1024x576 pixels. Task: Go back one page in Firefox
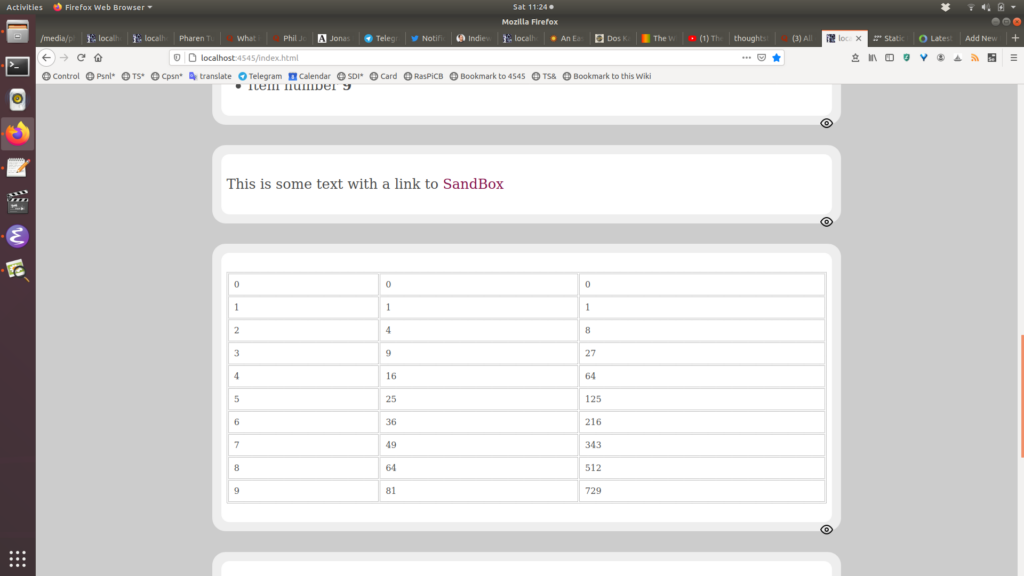(46, 57)
